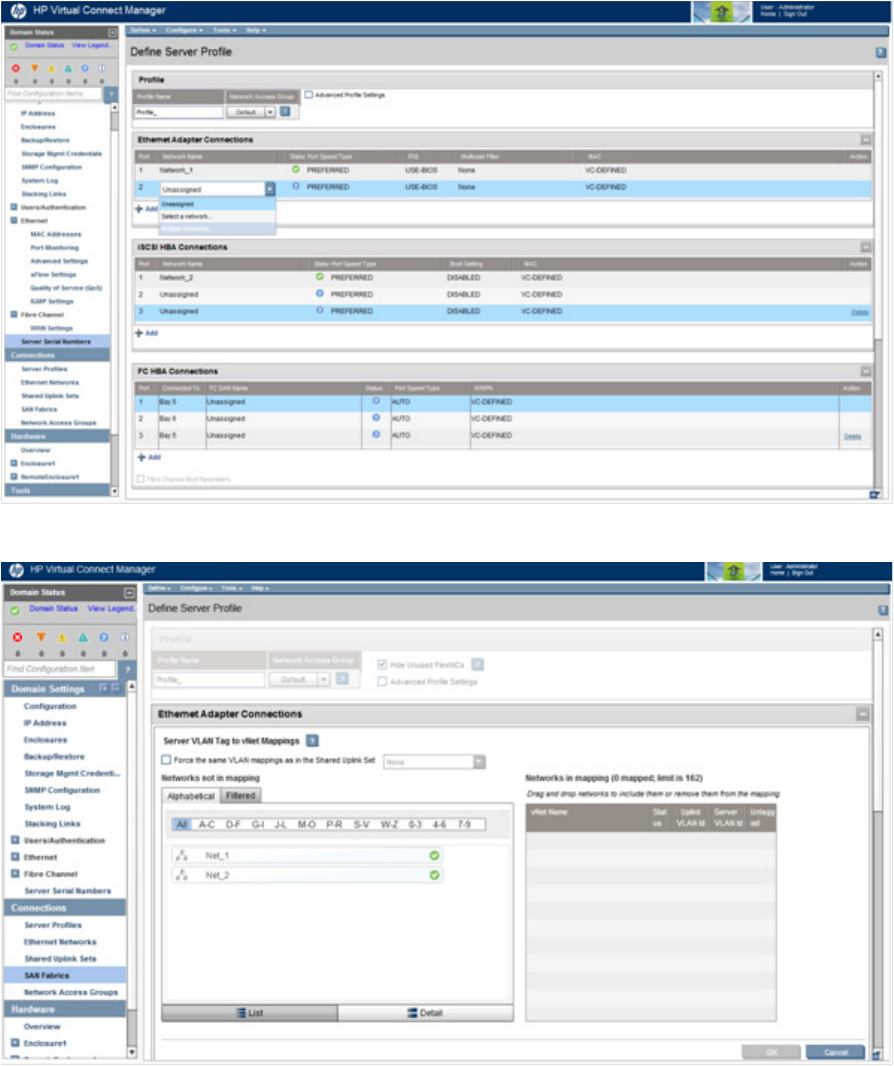The width and height of the screenshot is (894, 1066).
Task: Click help icon beside Hide Unused FlexNICs
Action: (478, 664)
